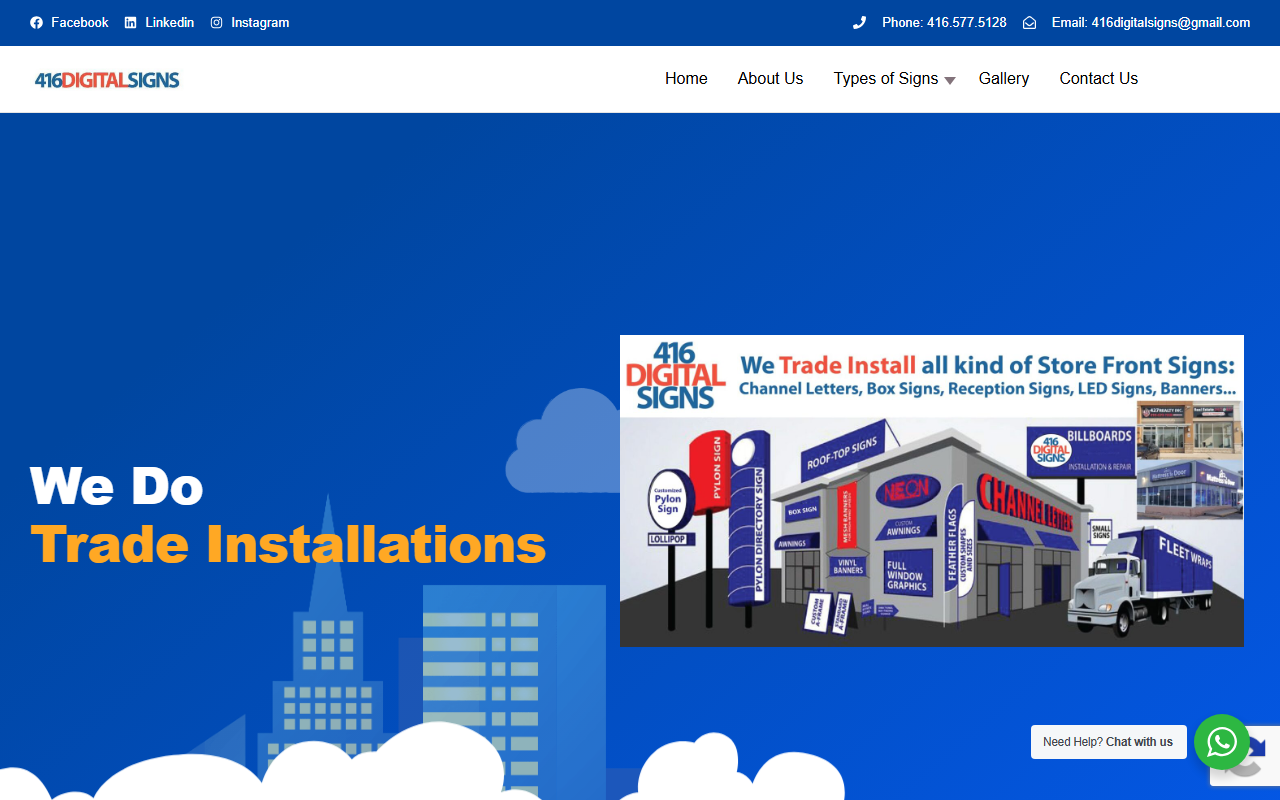This screenshot has height=800, width=1280.
Task: Email 416digitalsigns@gmail.com
Action: point(1151,23)
